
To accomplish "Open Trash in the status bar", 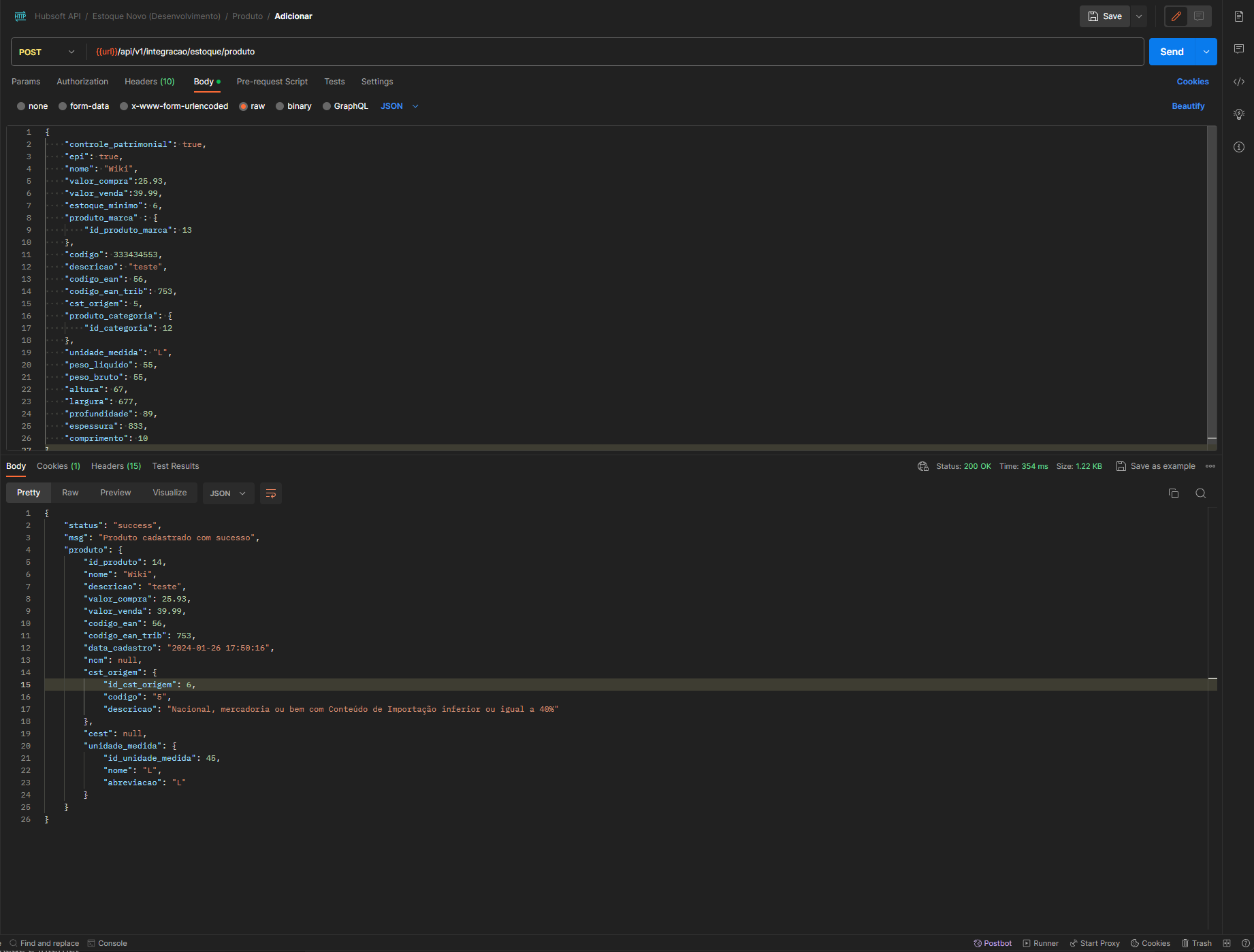I will (x=1196, y=943).
